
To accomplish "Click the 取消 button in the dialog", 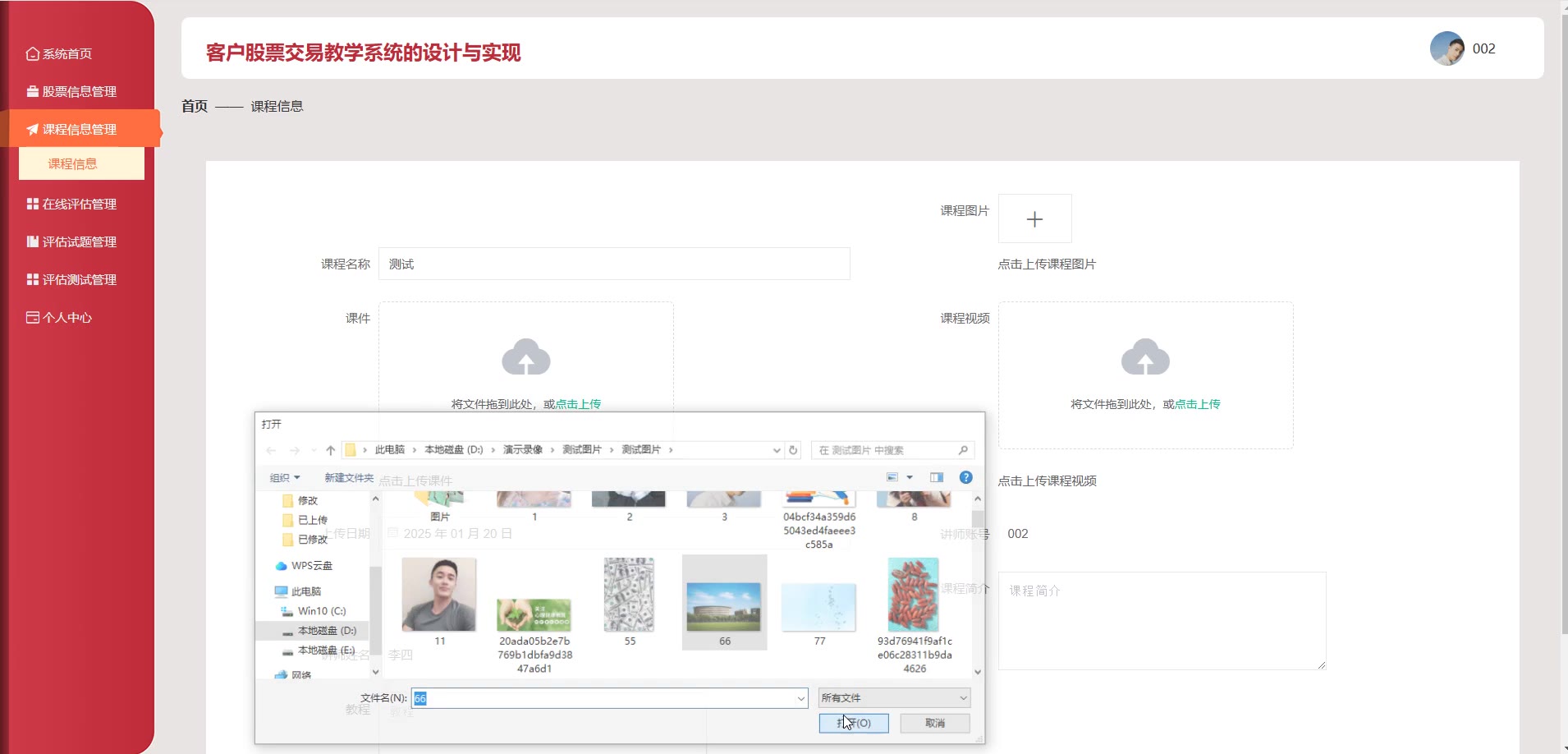I will [935, 723].
